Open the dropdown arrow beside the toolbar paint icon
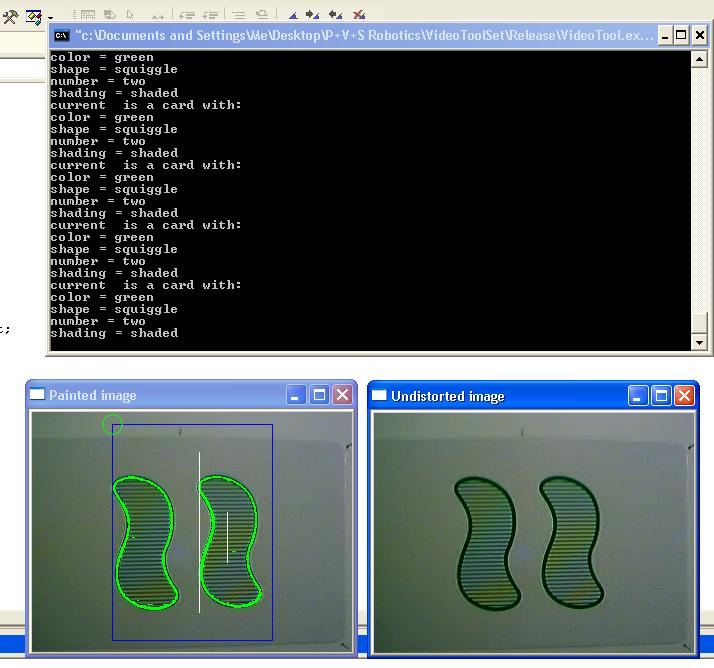Viewport: 714px width, 668px height. (50, 16)
